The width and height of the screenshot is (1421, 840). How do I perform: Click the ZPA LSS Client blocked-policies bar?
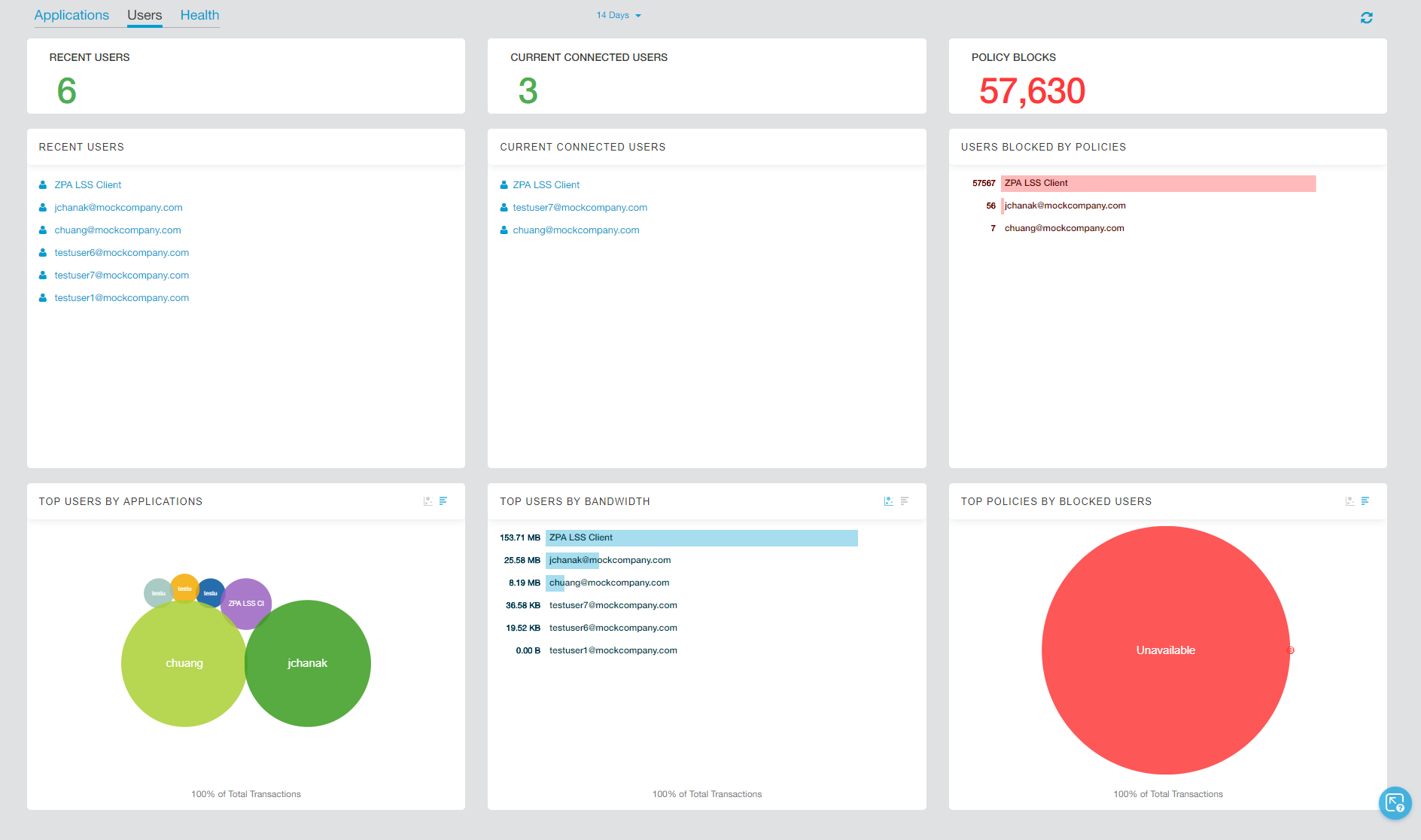(x=1158, y=184)
